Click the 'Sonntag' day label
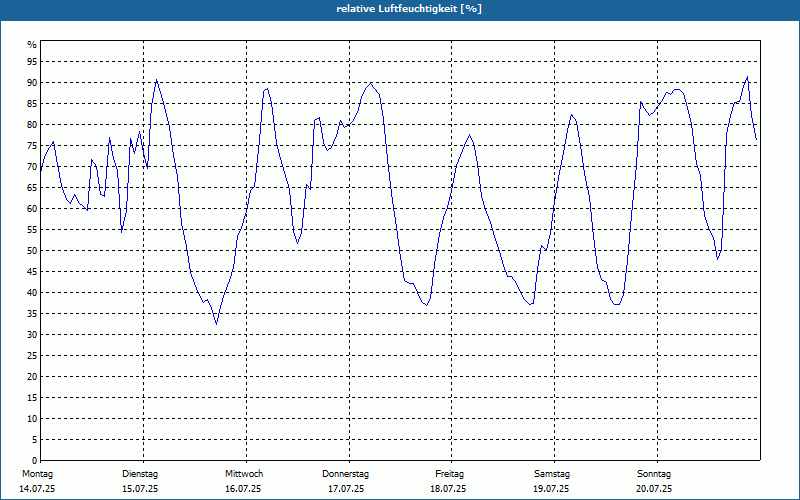Image resolution: width=800 pixels, height=500 pixels. 654,474
